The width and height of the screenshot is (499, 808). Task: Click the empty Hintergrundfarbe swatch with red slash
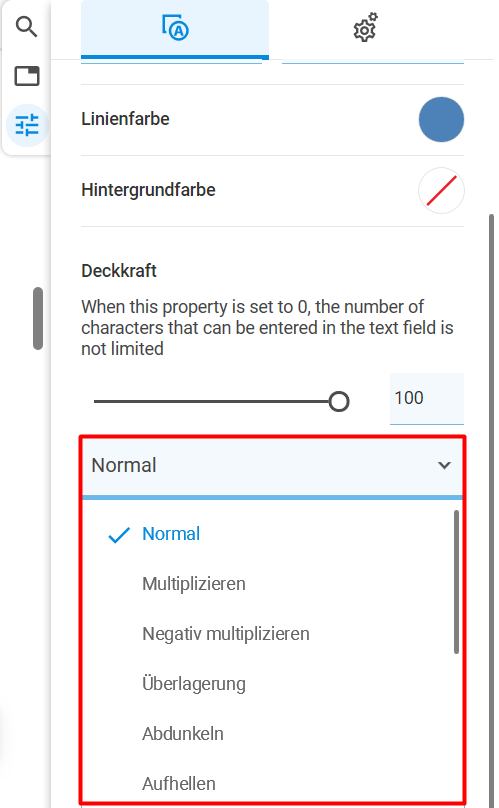point(441,190)
